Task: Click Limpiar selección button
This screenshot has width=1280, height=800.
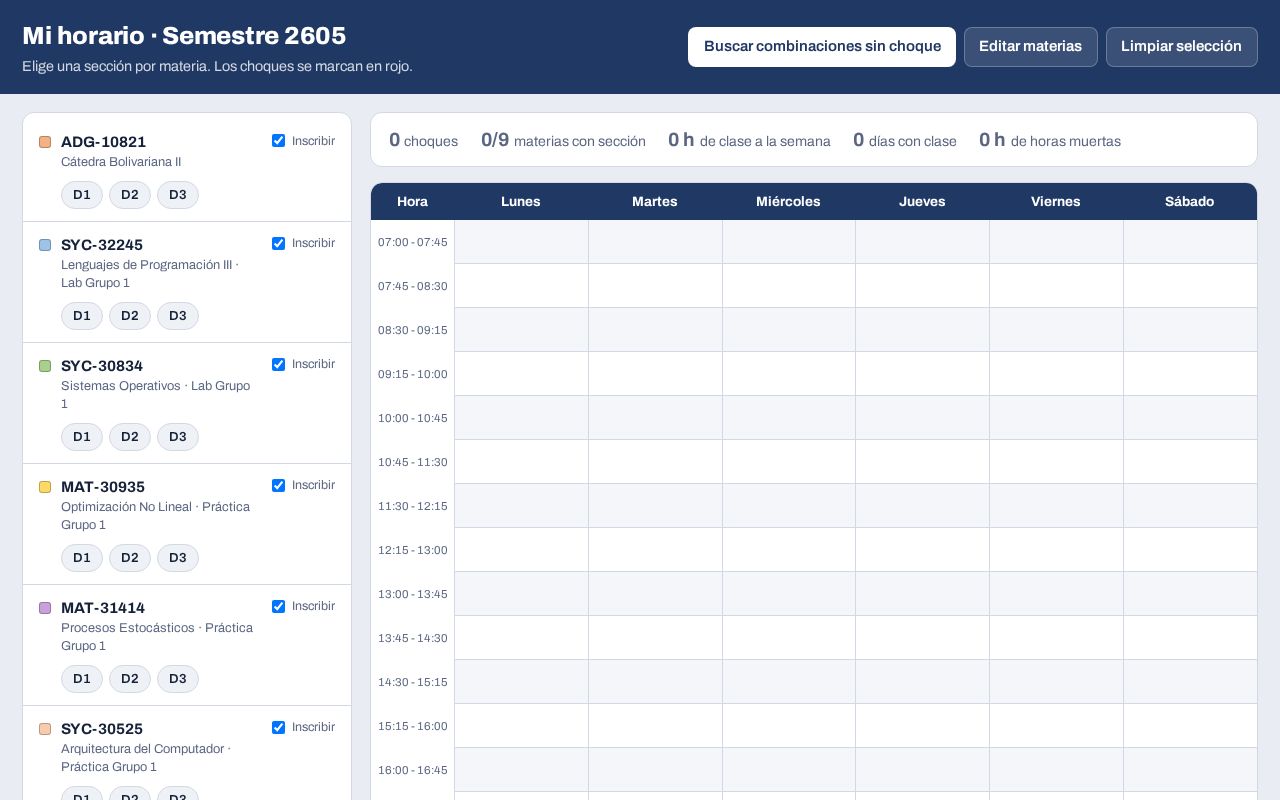Action: (1181, 47)
